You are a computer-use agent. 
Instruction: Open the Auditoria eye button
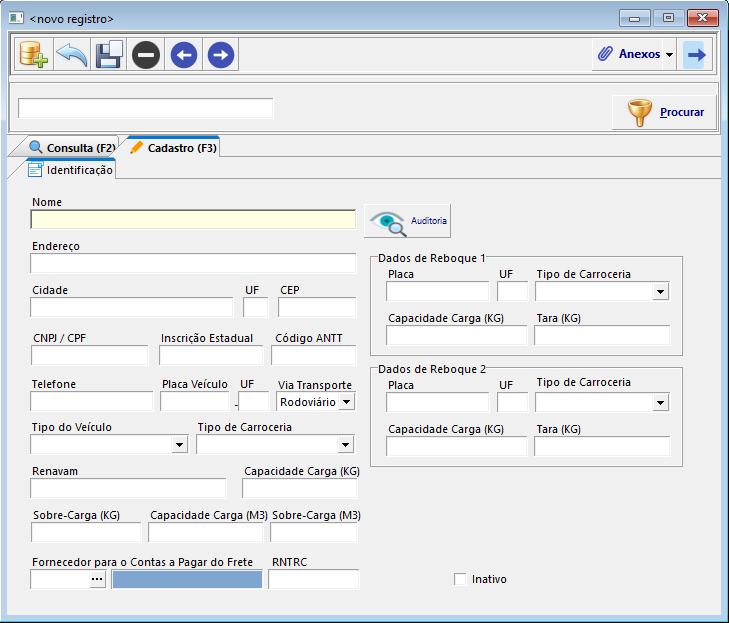pos(407,221)
